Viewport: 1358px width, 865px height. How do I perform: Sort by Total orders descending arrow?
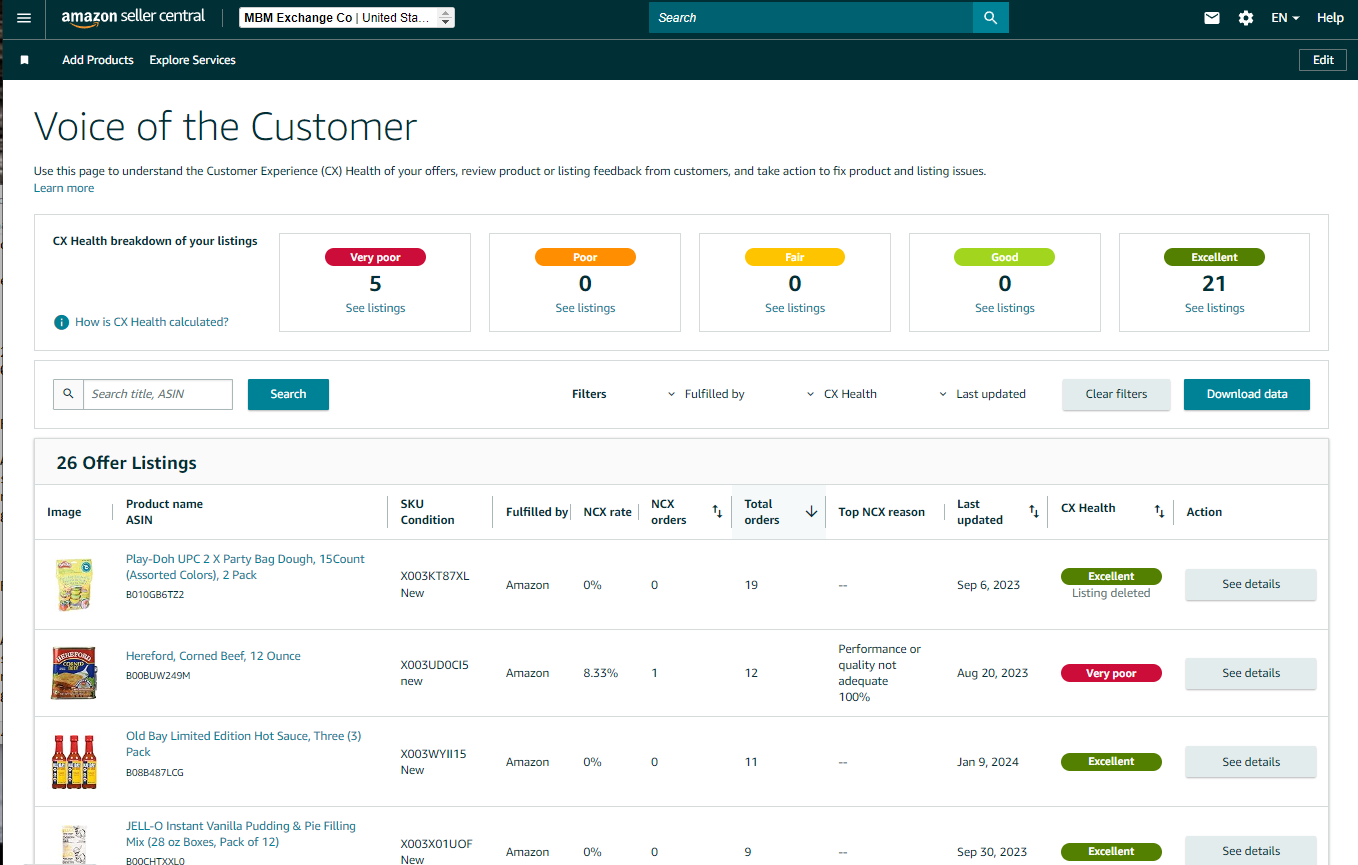pos(811,512)
